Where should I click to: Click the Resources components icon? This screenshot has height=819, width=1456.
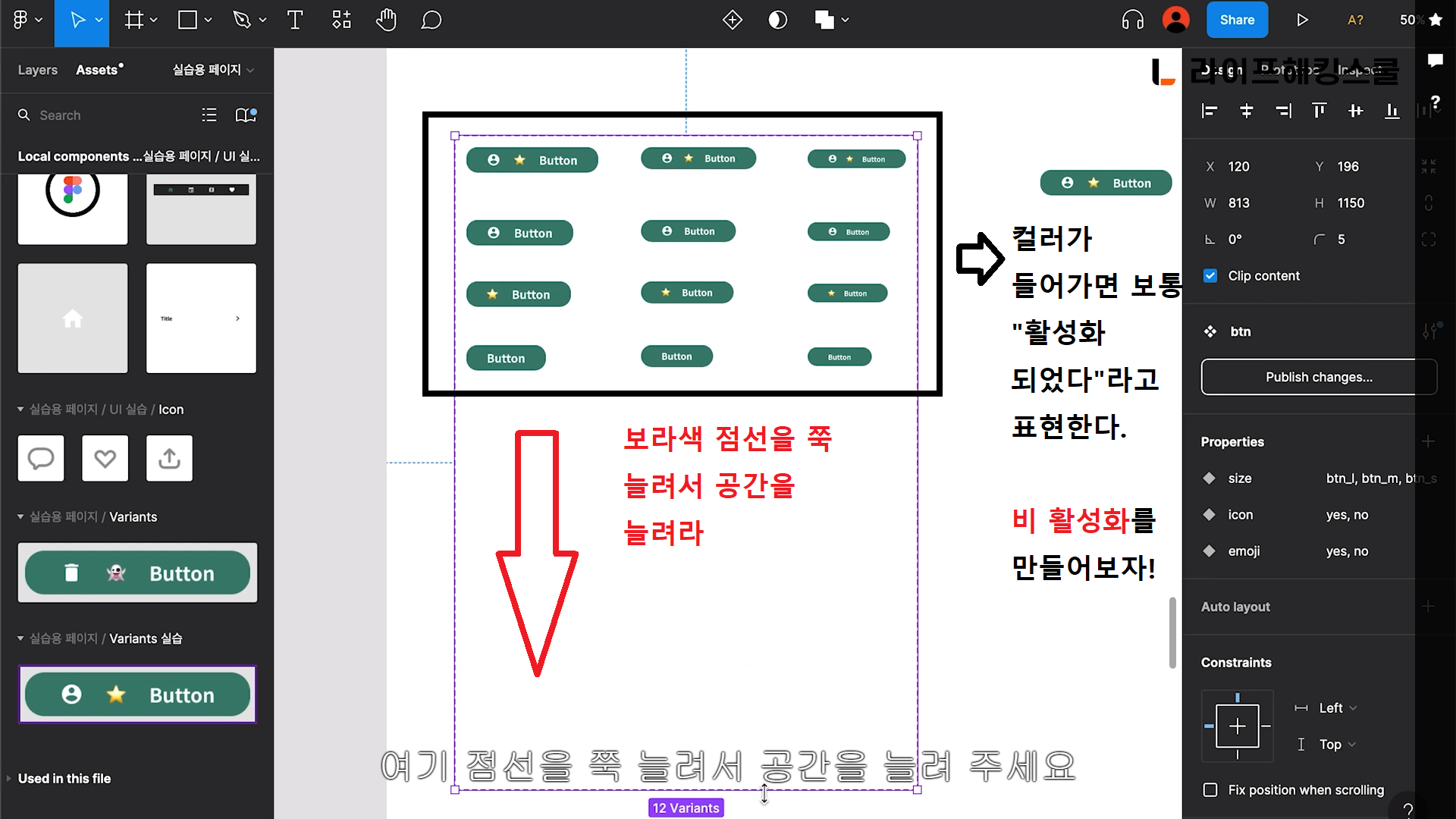341,20
